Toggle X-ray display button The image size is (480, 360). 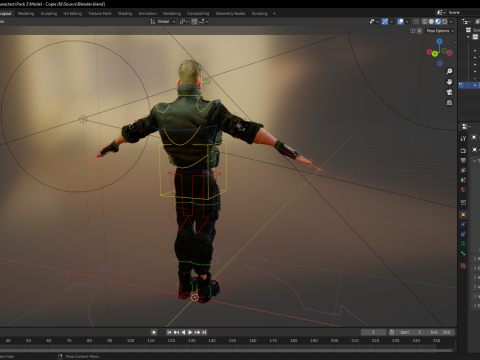(x=416, y=21)
